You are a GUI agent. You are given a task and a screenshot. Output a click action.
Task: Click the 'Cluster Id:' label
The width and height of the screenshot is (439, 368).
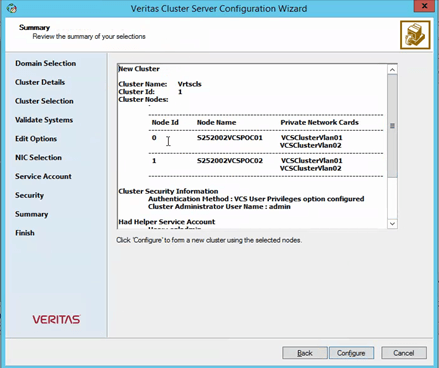136,92
